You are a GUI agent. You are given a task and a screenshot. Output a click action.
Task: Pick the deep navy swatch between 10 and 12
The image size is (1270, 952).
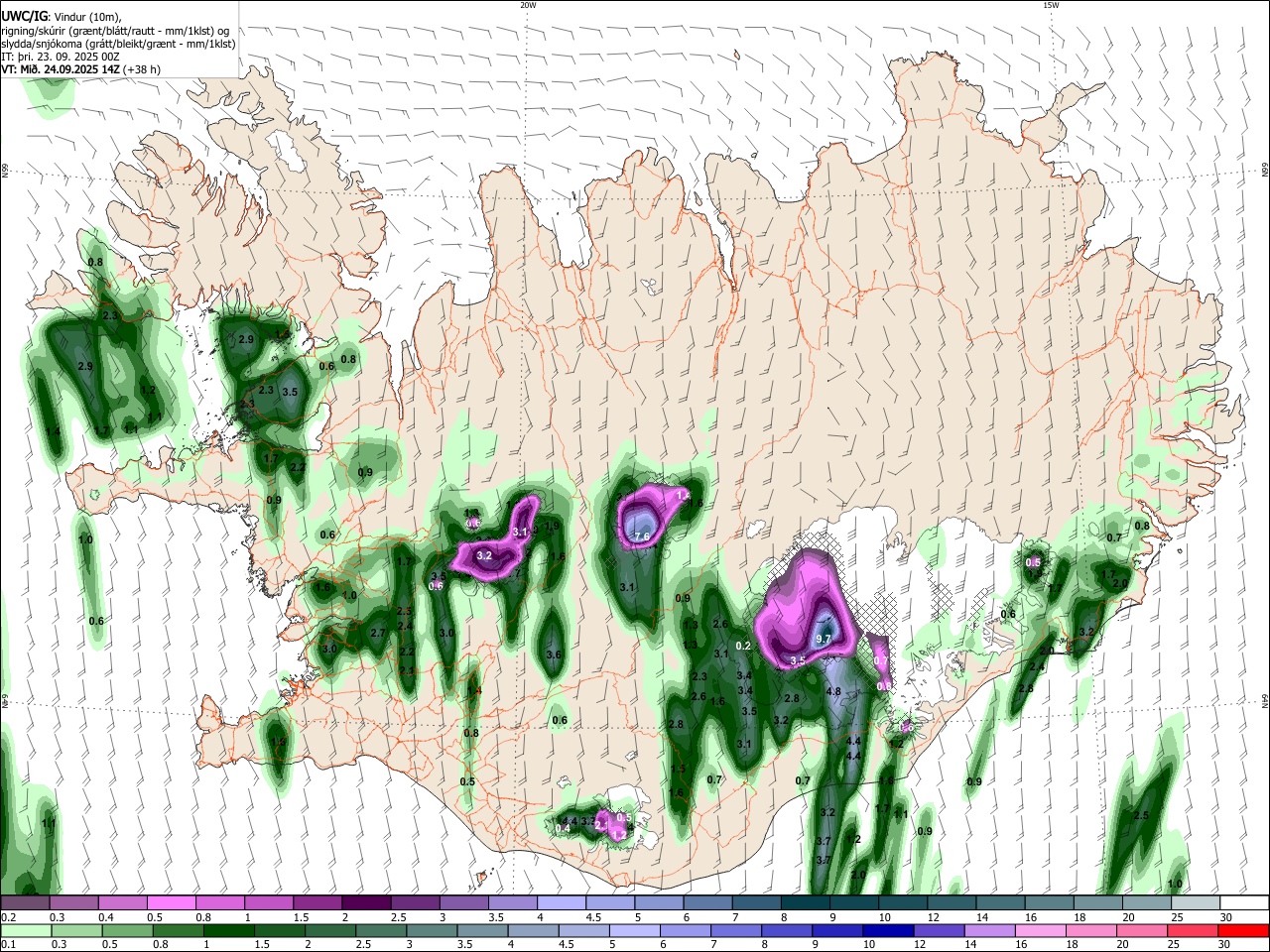[x=886, y=930]
